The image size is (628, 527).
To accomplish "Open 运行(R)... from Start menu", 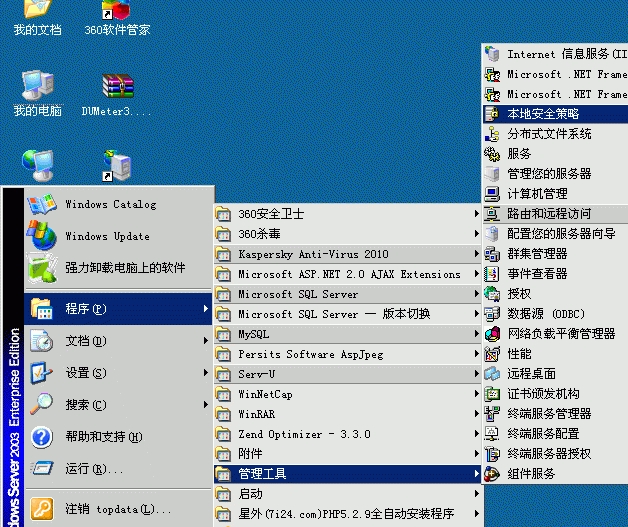I will (94, 469).
